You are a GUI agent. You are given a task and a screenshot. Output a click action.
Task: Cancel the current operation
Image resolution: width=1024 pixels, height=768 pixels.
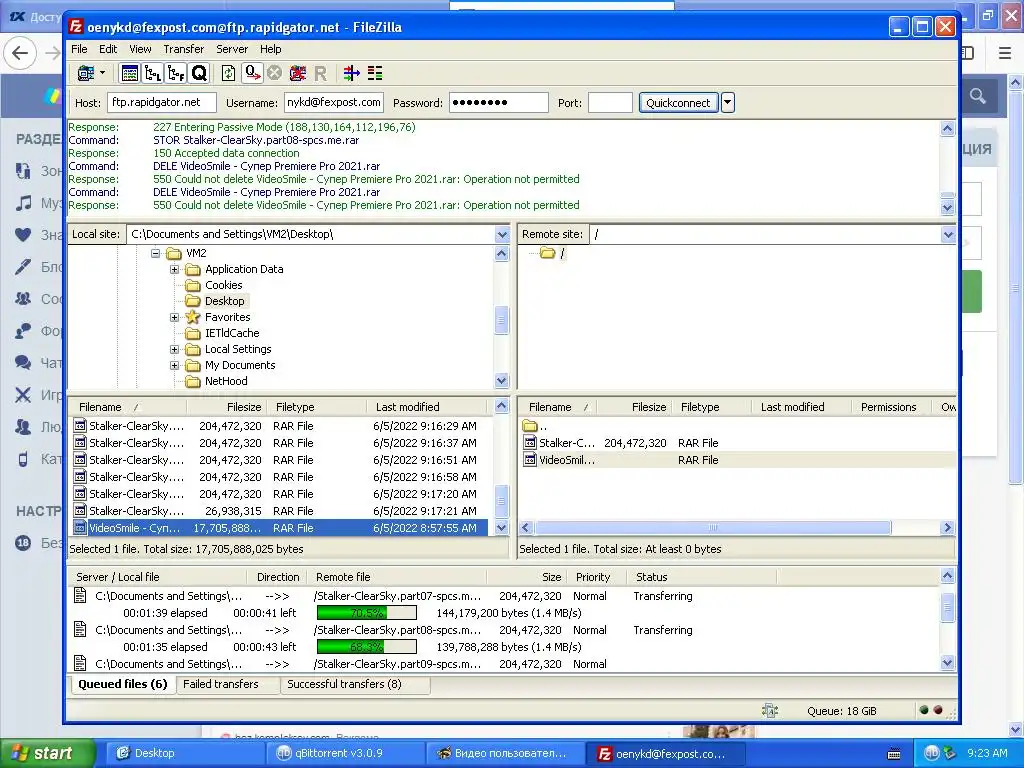[274, 73]
